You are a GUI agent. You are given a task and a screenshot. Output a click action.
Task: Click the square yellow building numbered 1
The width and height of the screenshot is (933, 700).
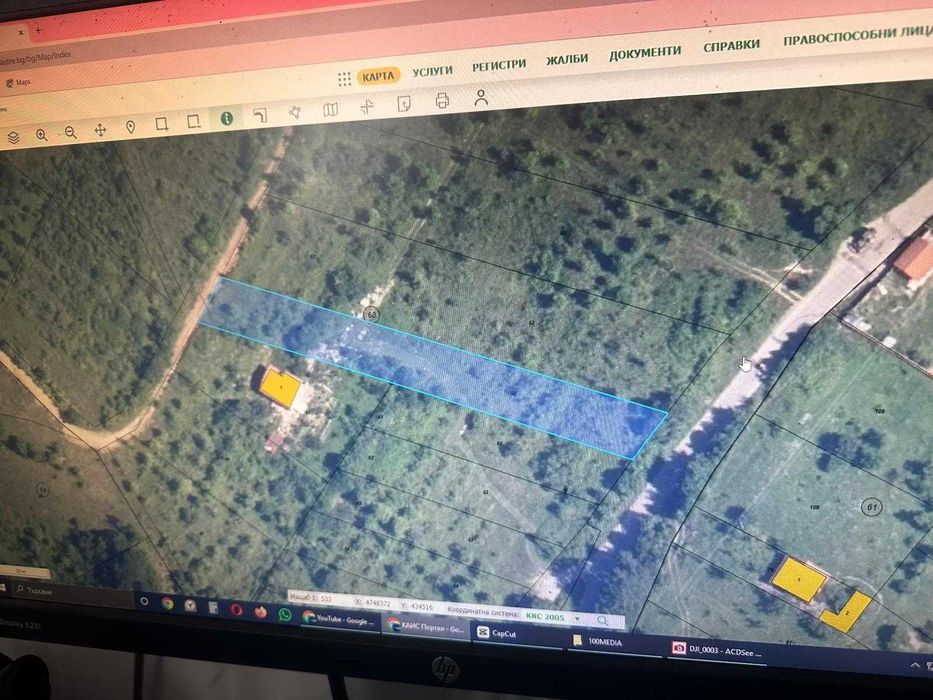point(799,579)
